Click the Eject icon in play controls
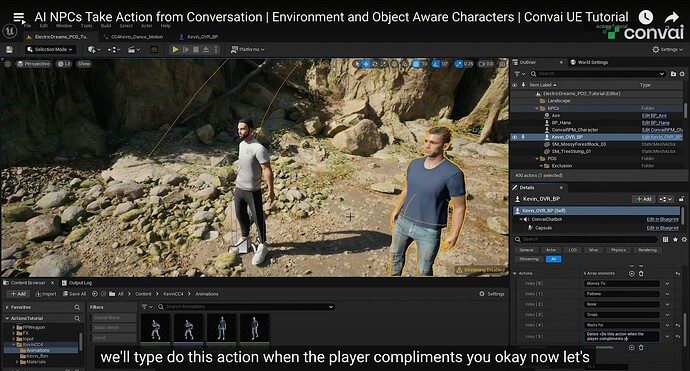Screen dimensions: 690x371 206,50
